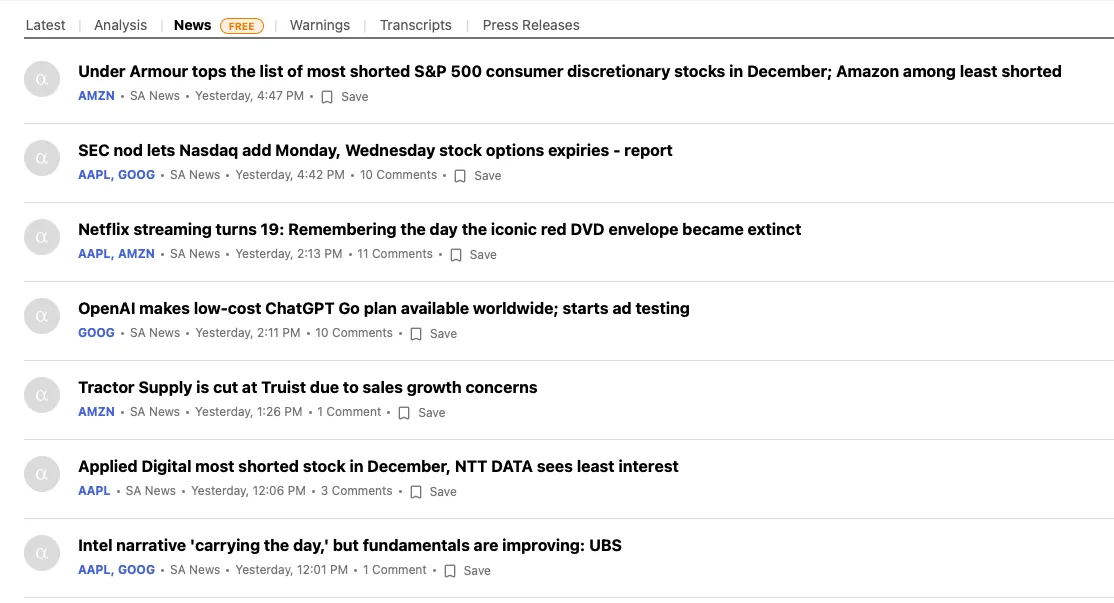Bookmark the Tractor Supply Truist article
The width and height of the screenshot is (1114, 603).
point(404,413)
